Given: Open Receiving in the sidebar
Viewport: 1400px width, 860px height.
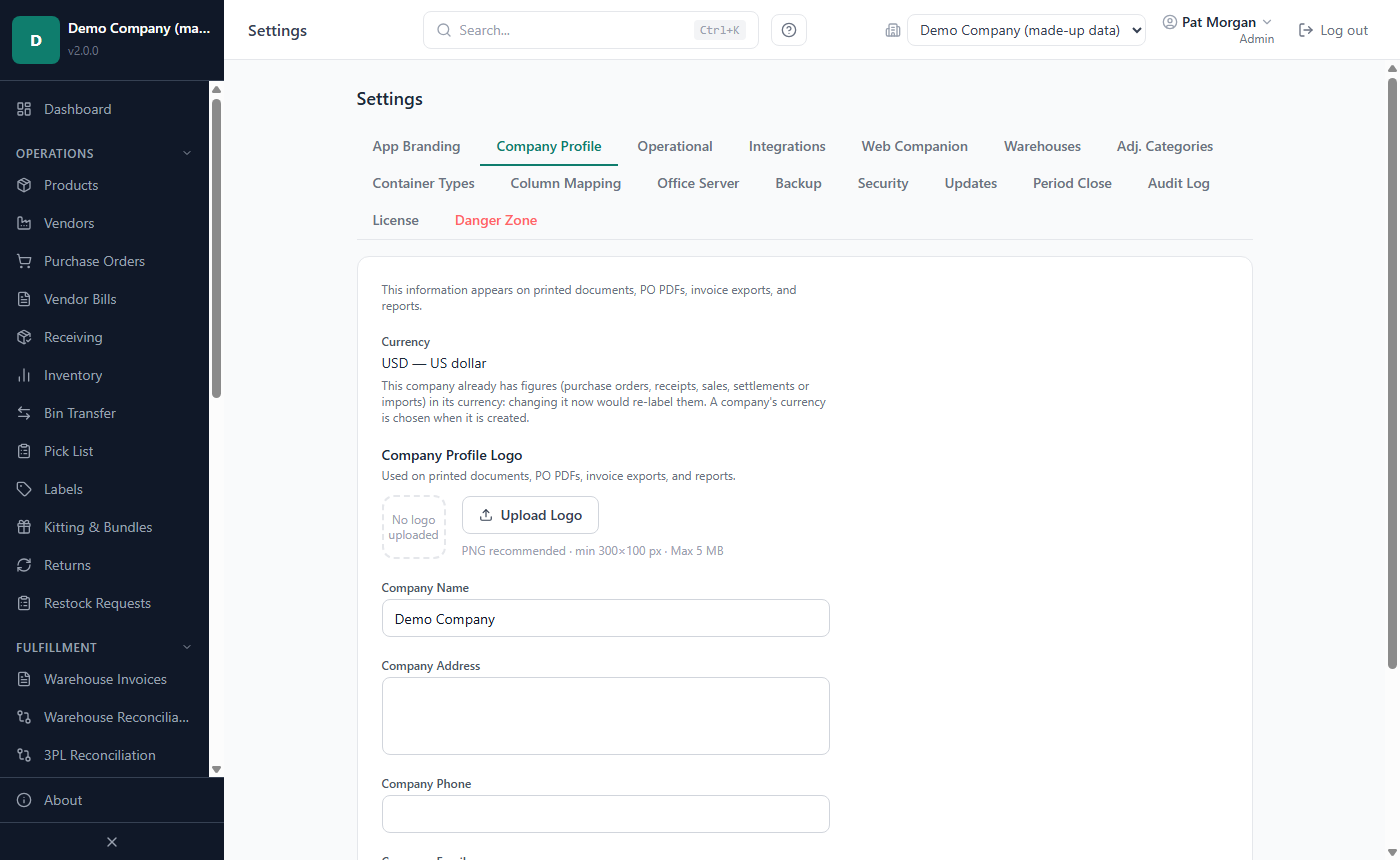Looking at the screenshot, I should [104, 337].
